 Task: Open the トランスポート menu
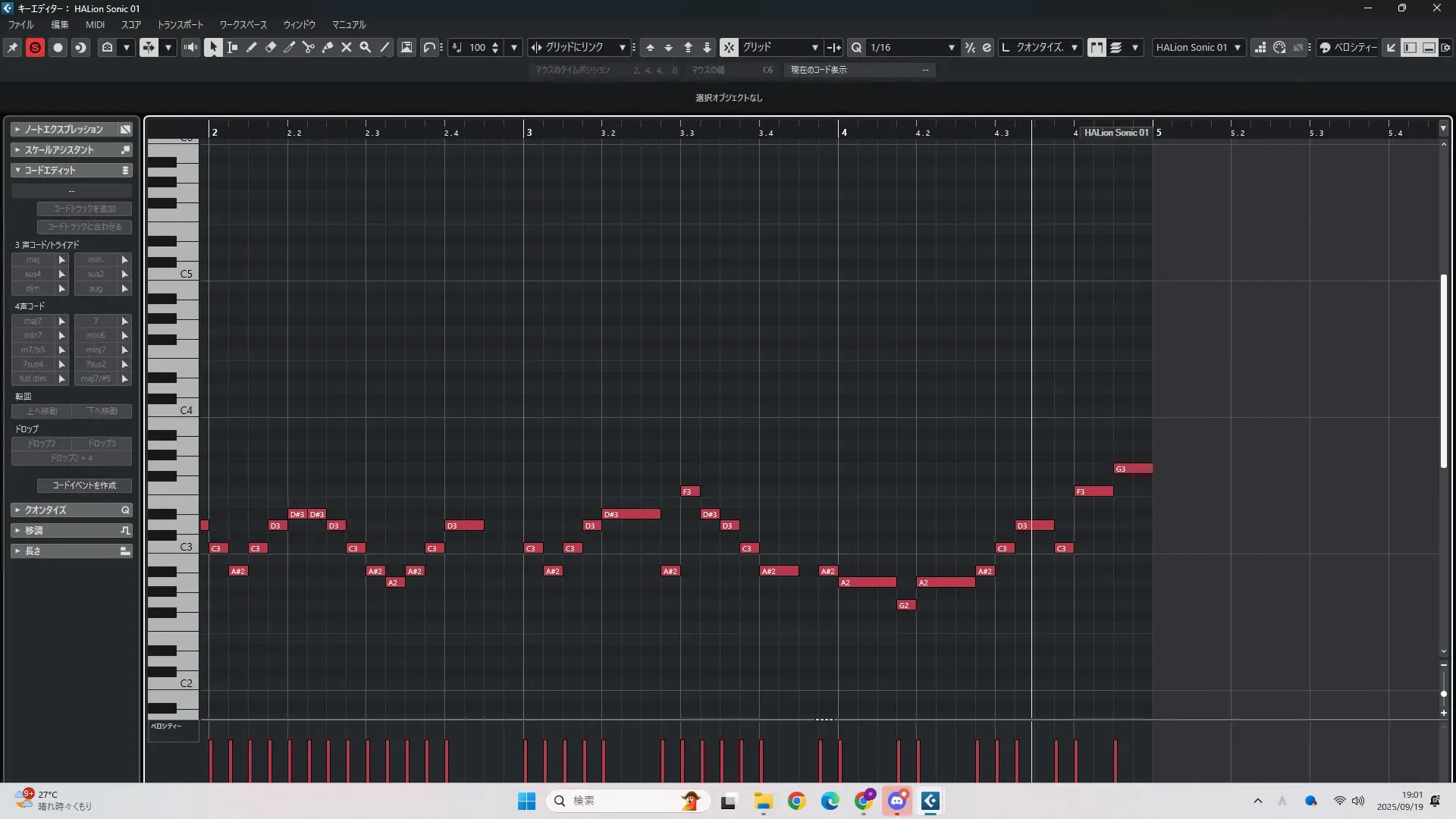pyautogui.click(x=180, y=24)
